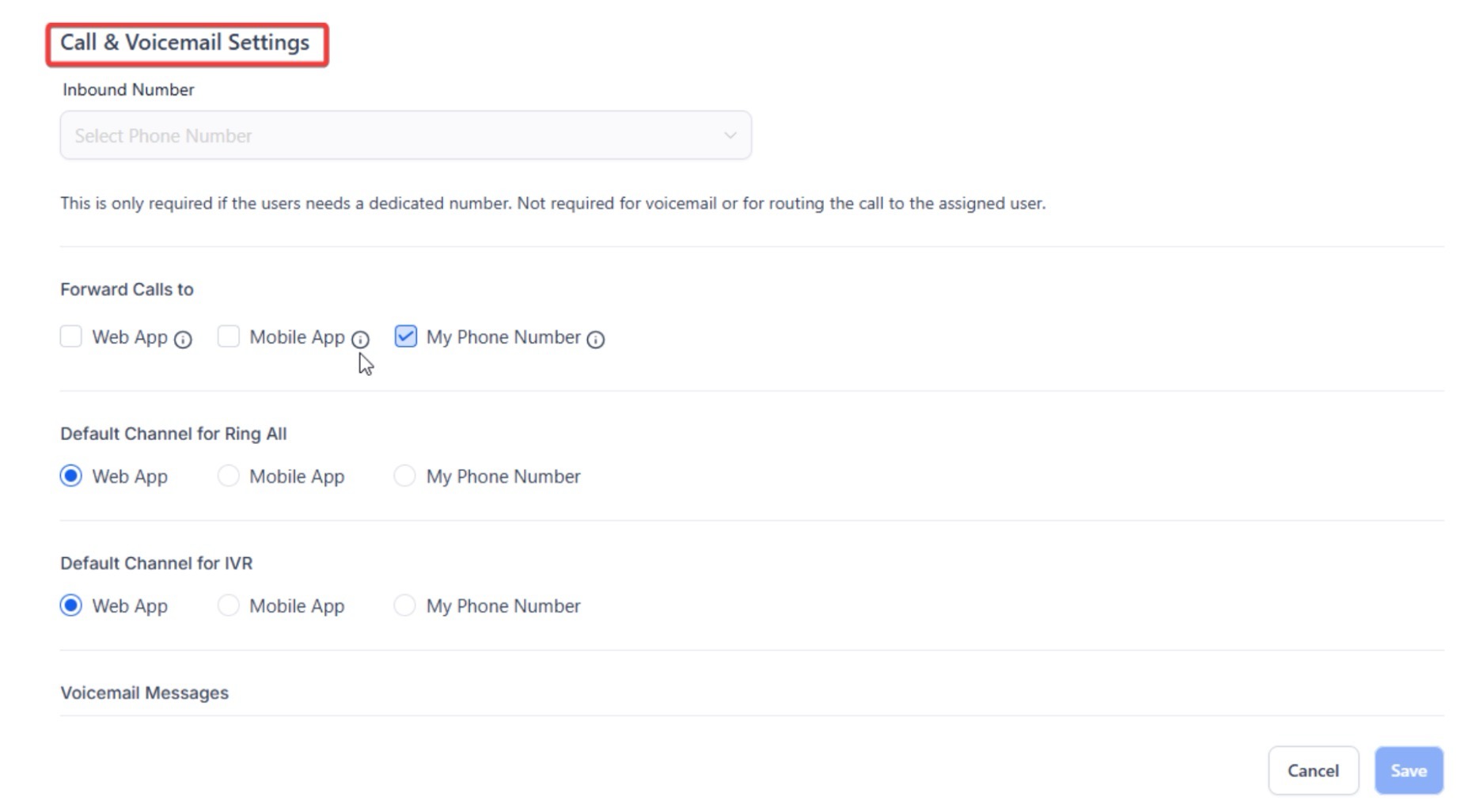Open the Select Phone Number dropdown
Image resolution: width=1472 pixels, height=812 pixels.
pos(405,135)
